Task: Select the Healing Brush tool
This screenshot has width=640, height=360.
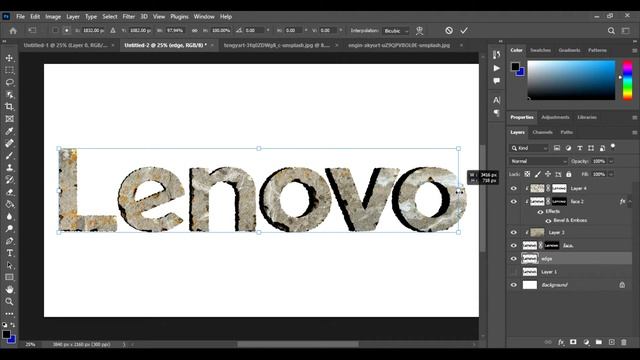Action: pyautogui.click(x=9, y=143)
